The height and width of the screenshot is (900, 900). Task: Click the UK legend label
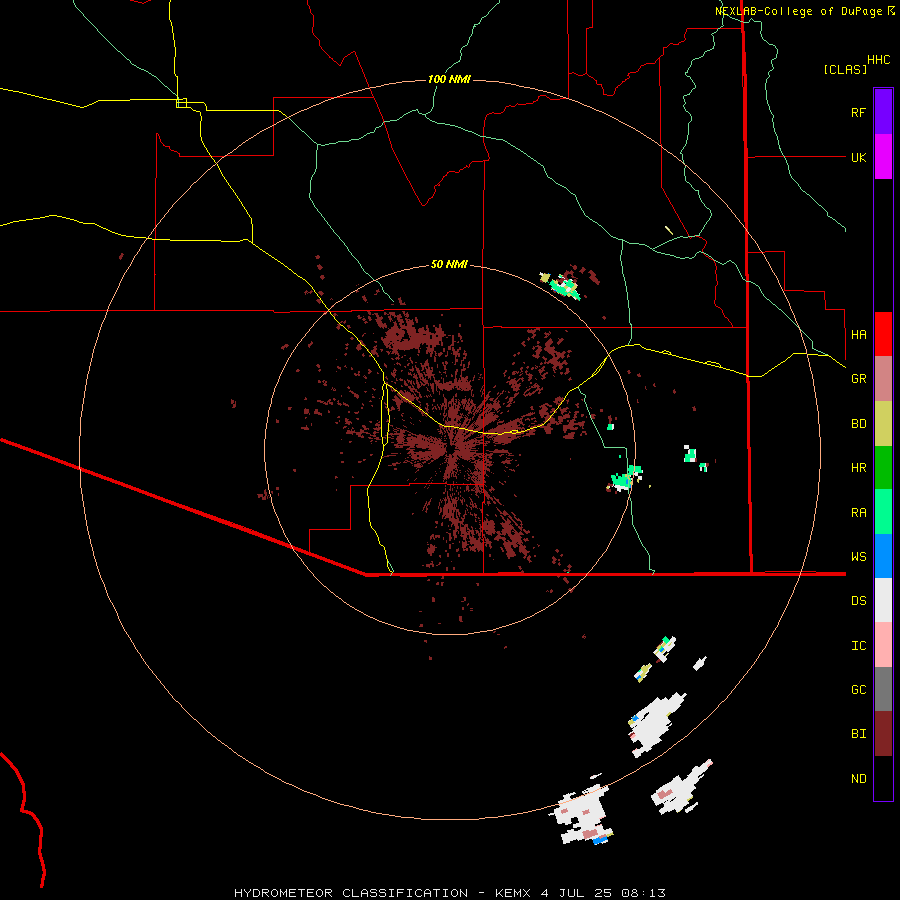[x=858, y=157]
